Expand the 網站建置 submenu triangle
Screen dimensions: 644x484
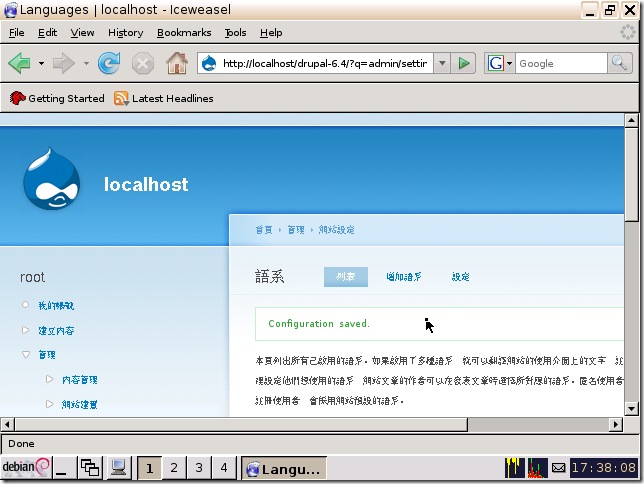tap(49, 404)
